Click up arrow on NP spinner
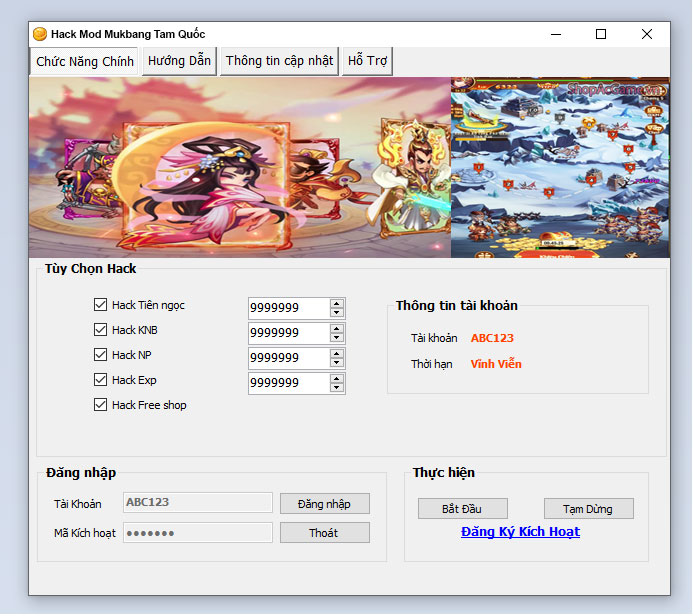 tap(337, 353)
